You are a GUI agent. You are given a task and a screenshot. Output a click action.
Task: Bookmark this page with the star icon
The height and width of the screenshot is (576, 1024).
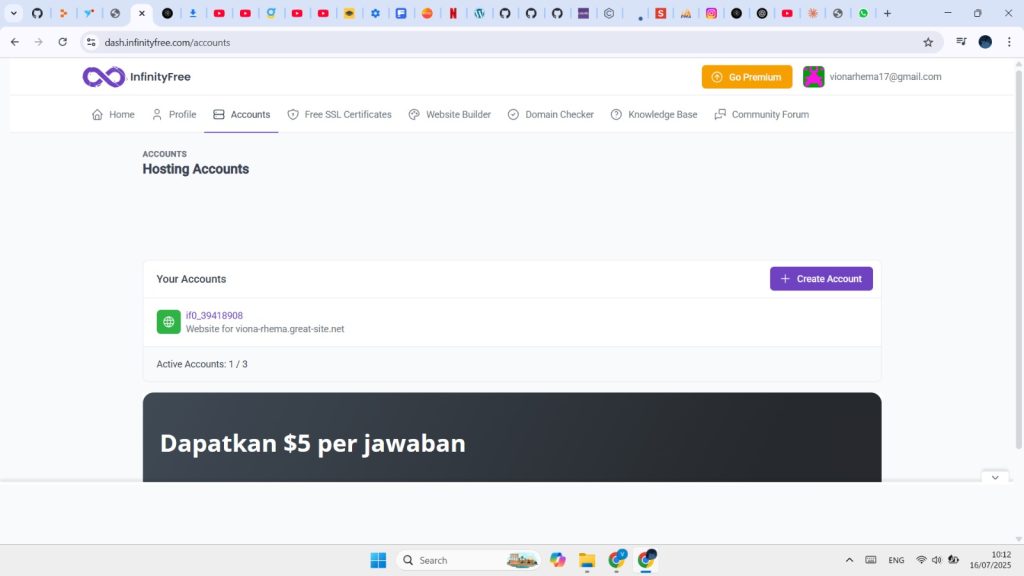tap(928, 42)
